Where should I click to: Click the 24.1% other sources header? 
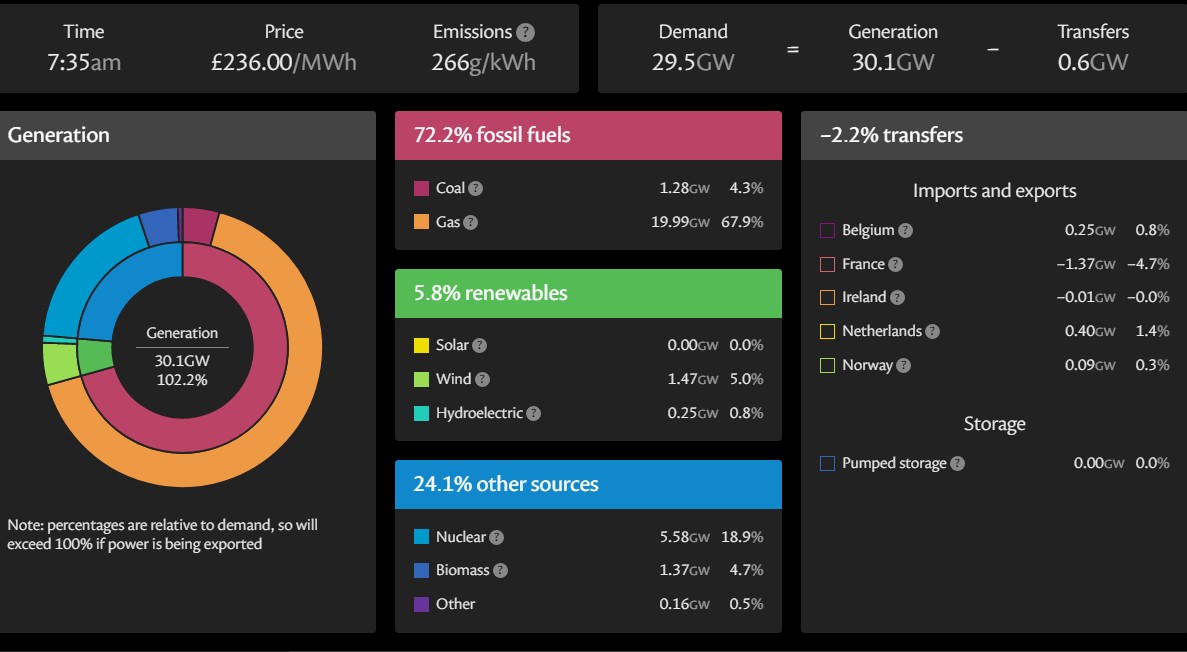pyautogui.click(x=588, y=484)
